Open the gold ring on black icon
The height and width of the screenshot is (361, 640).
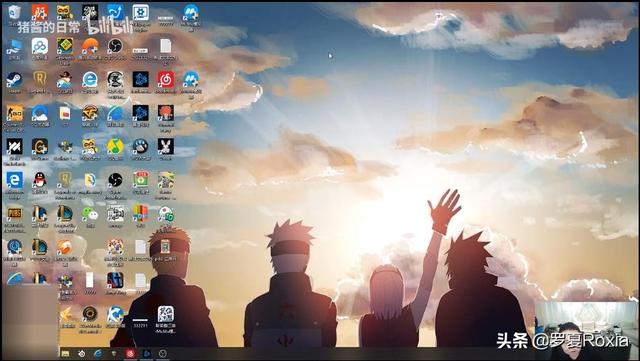coord(90,314)
